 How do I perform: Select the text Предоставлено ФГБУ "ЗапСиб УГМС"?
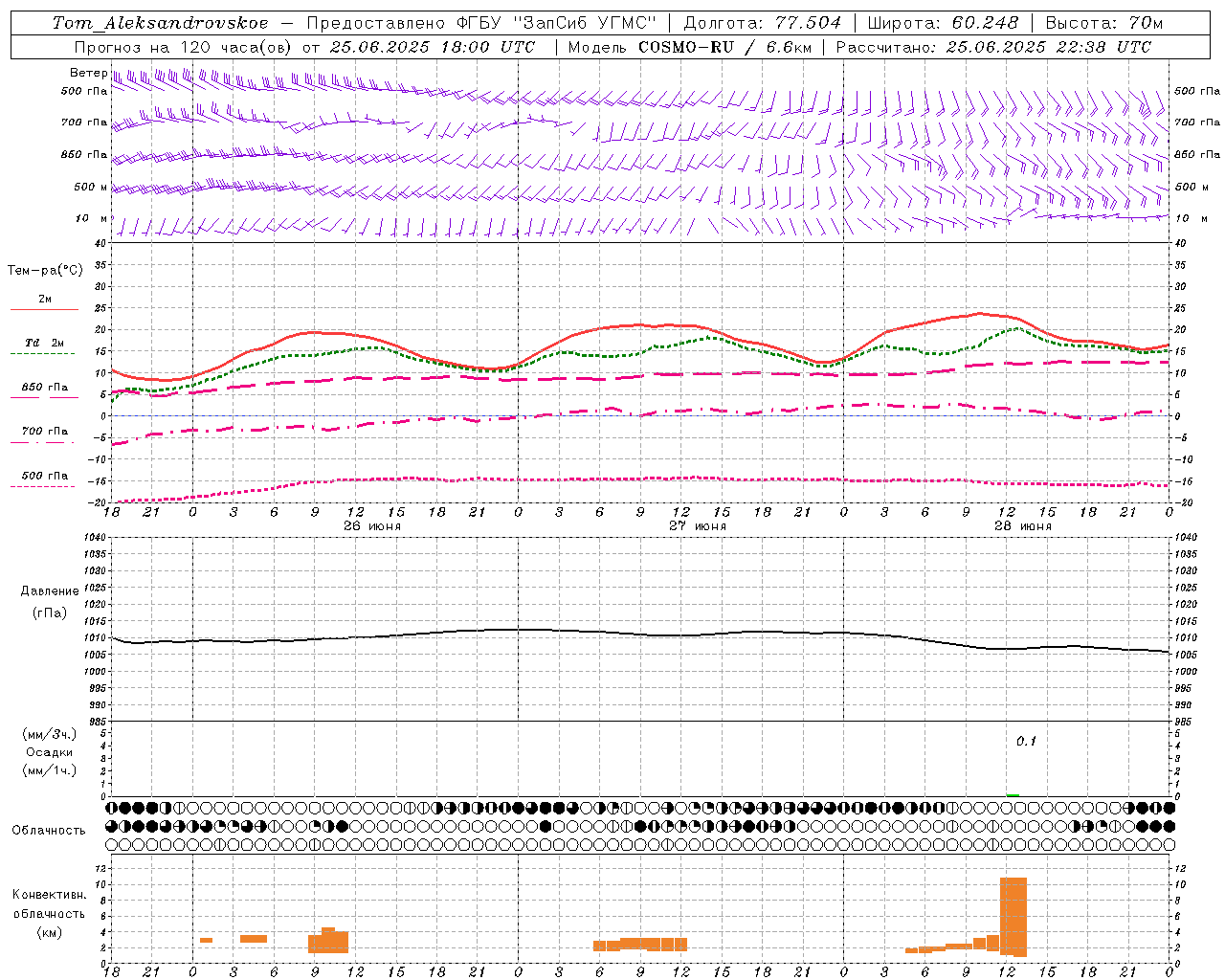tap(481, 22)
